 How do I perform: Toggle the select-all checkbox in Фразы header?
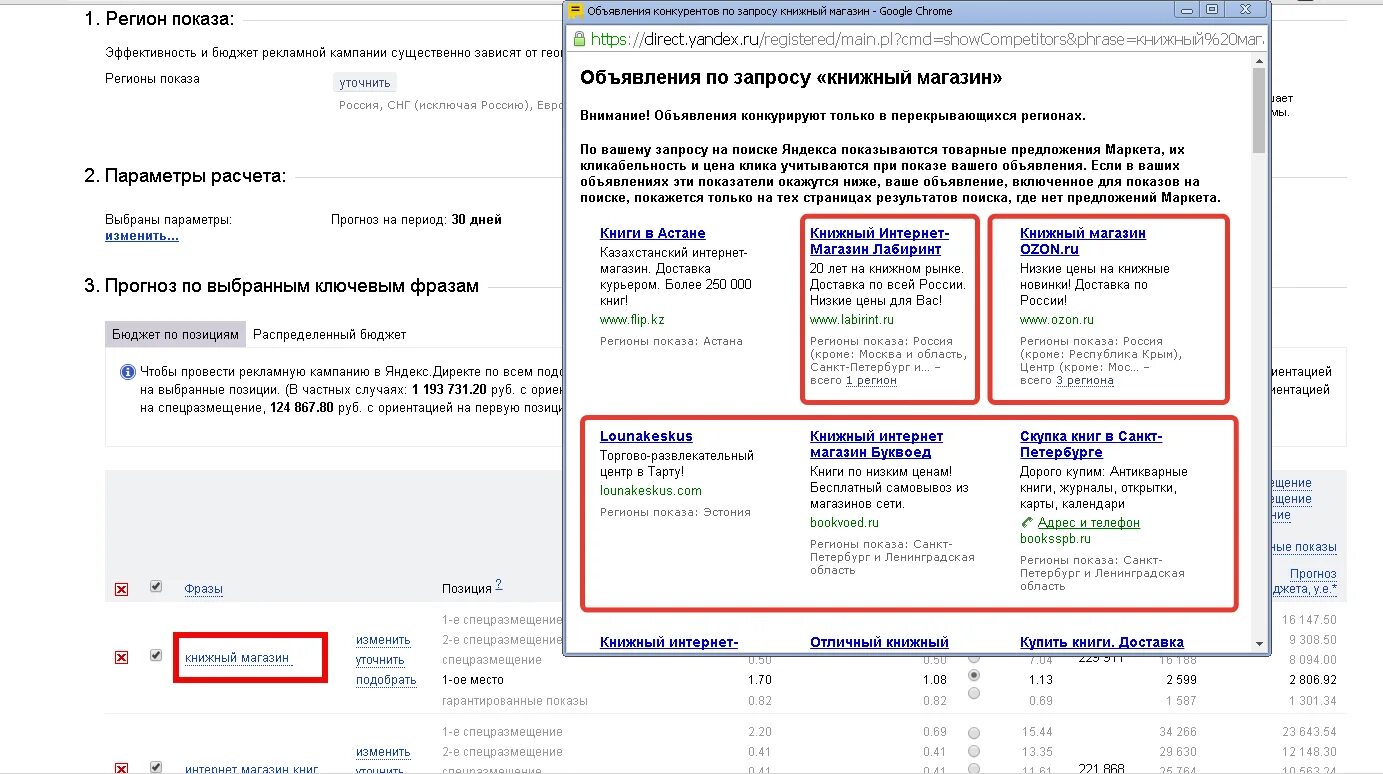tap(155, 587)
